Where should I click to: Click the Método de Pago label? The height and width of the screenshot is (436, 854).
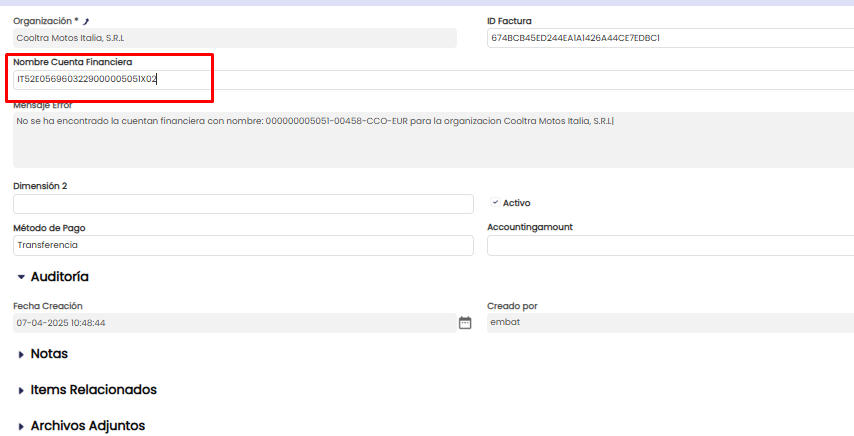(x=49, y=228)
